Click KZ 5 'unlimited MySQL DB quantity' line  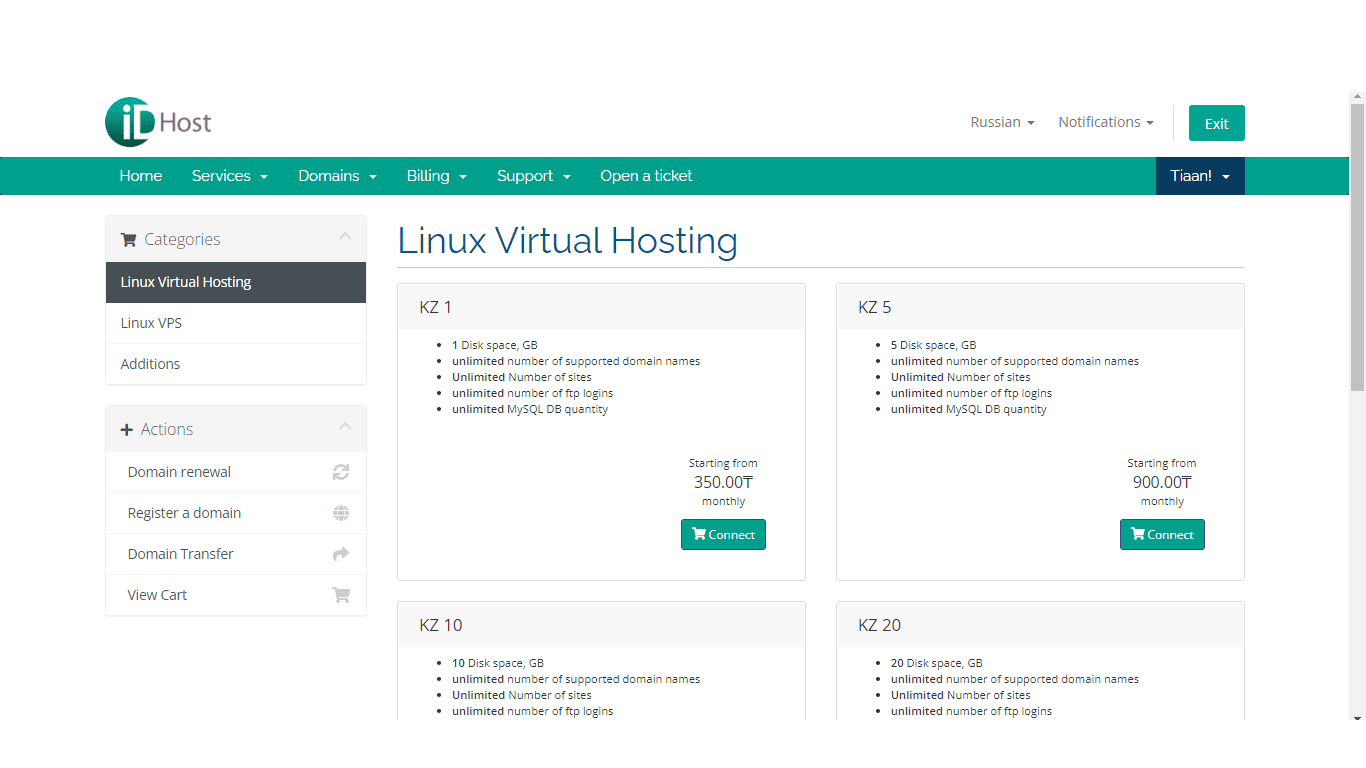969,409
